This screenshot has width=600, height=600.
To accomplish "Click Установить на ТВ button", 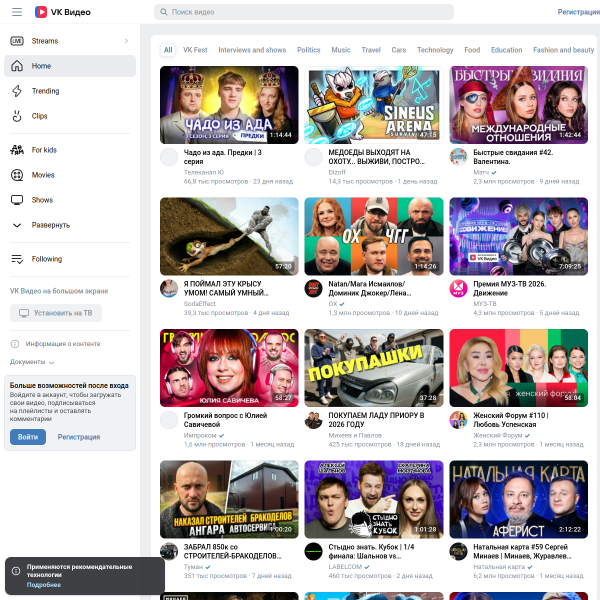I will coord(56,313).
